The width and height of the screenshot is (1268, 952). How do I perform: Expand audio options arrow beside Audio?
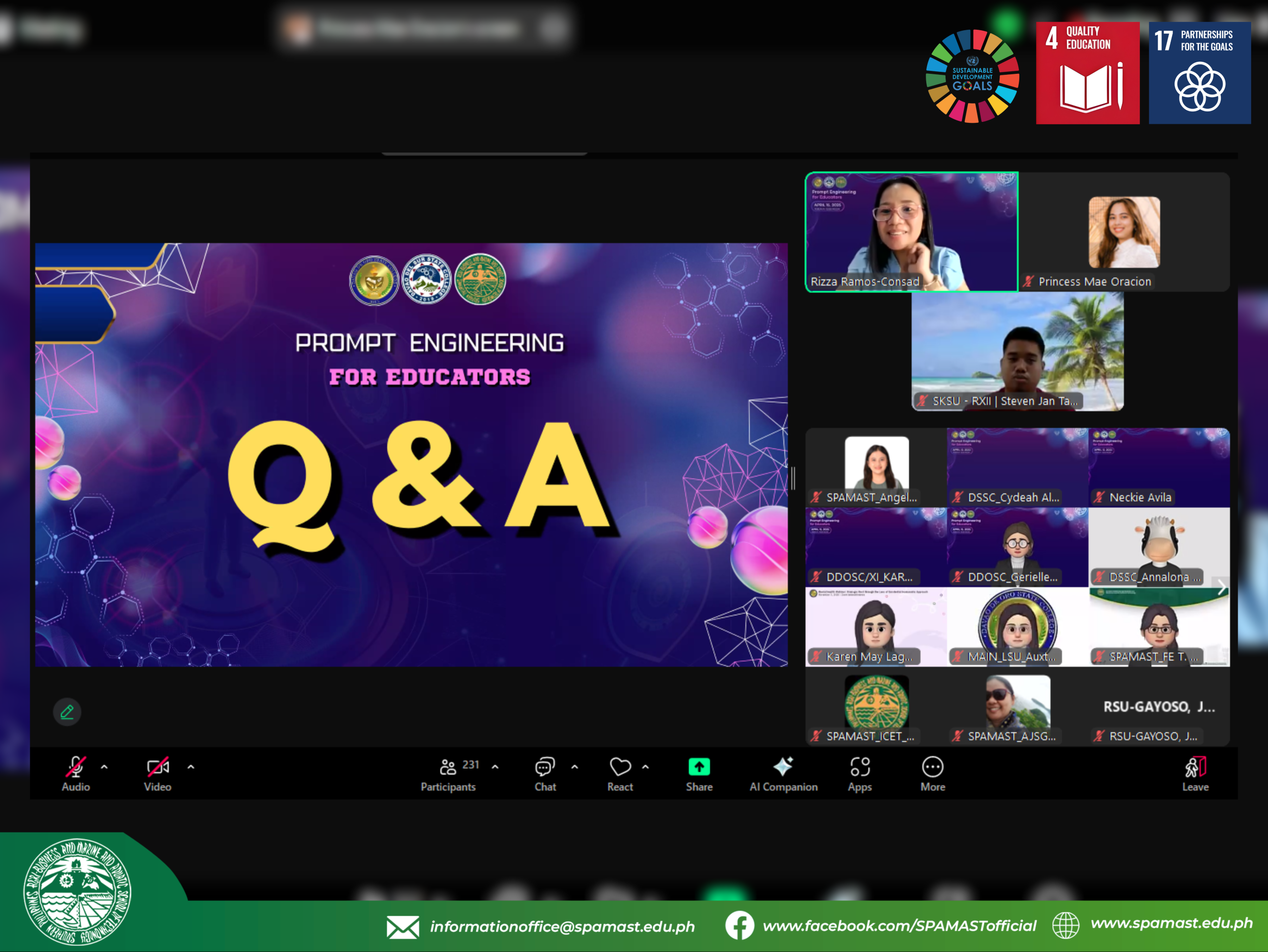pyautogui.click(x=105, y=766)
